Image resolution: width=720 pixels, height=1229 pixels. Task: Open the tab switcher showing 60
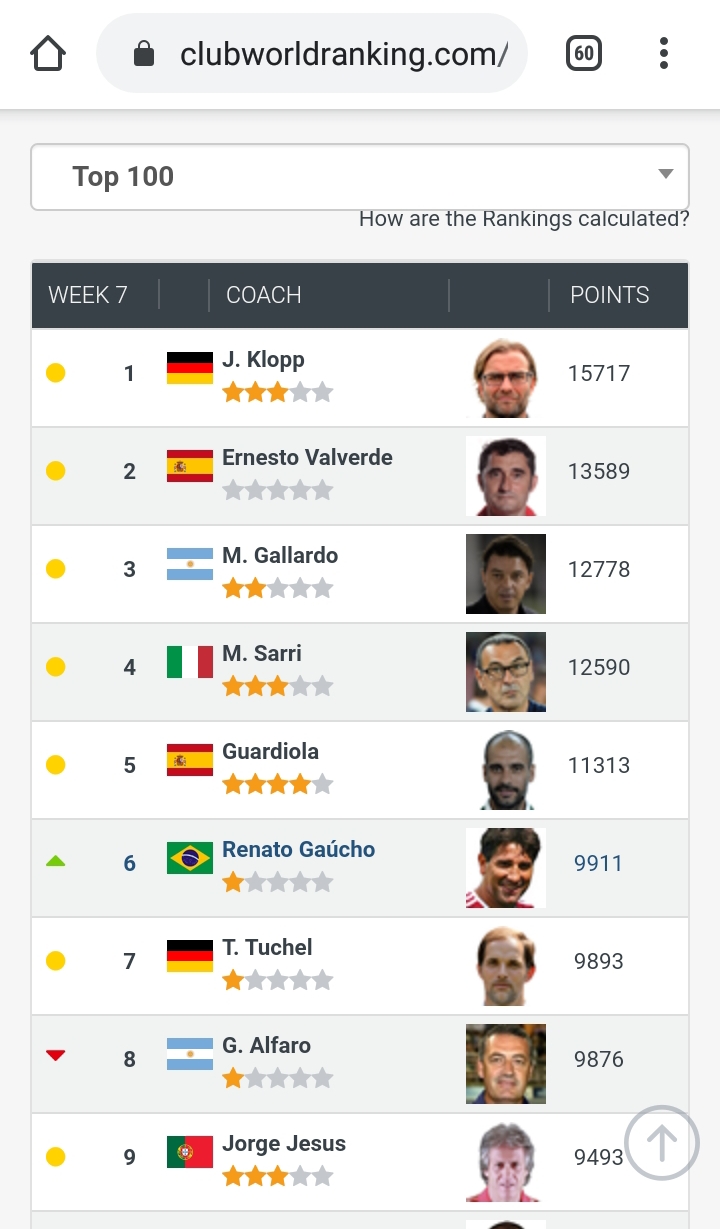click(584, 53)
